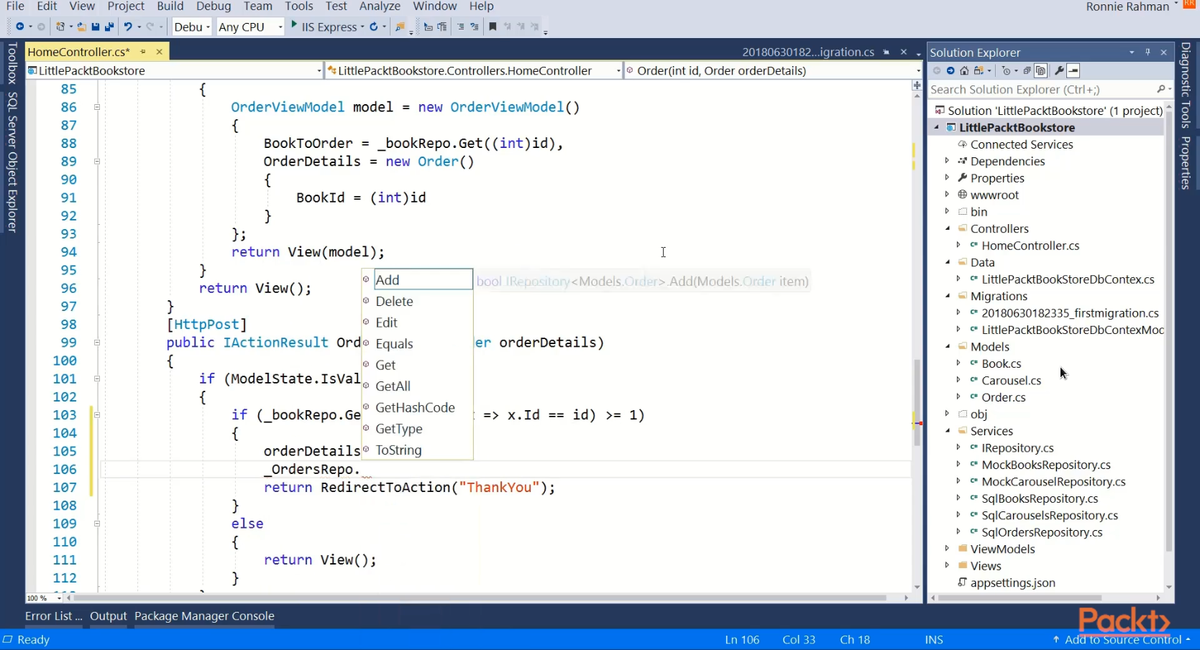Collapse the Services folder node
Screen dimensions: 1200x650
(x=949, y=431)
